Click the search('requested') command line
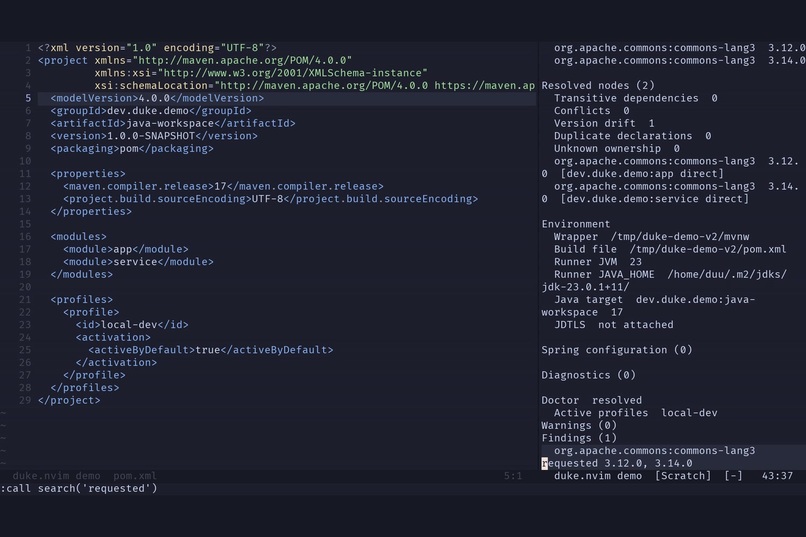The height and width of the screenshot is (537, 806). [79, 488]
